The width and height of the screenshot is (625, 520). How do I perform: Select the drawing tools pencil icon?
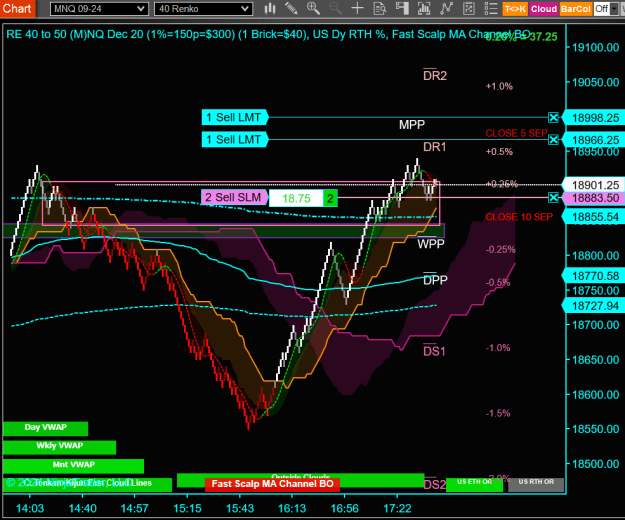pyautogui.click(x=291, y=8)
